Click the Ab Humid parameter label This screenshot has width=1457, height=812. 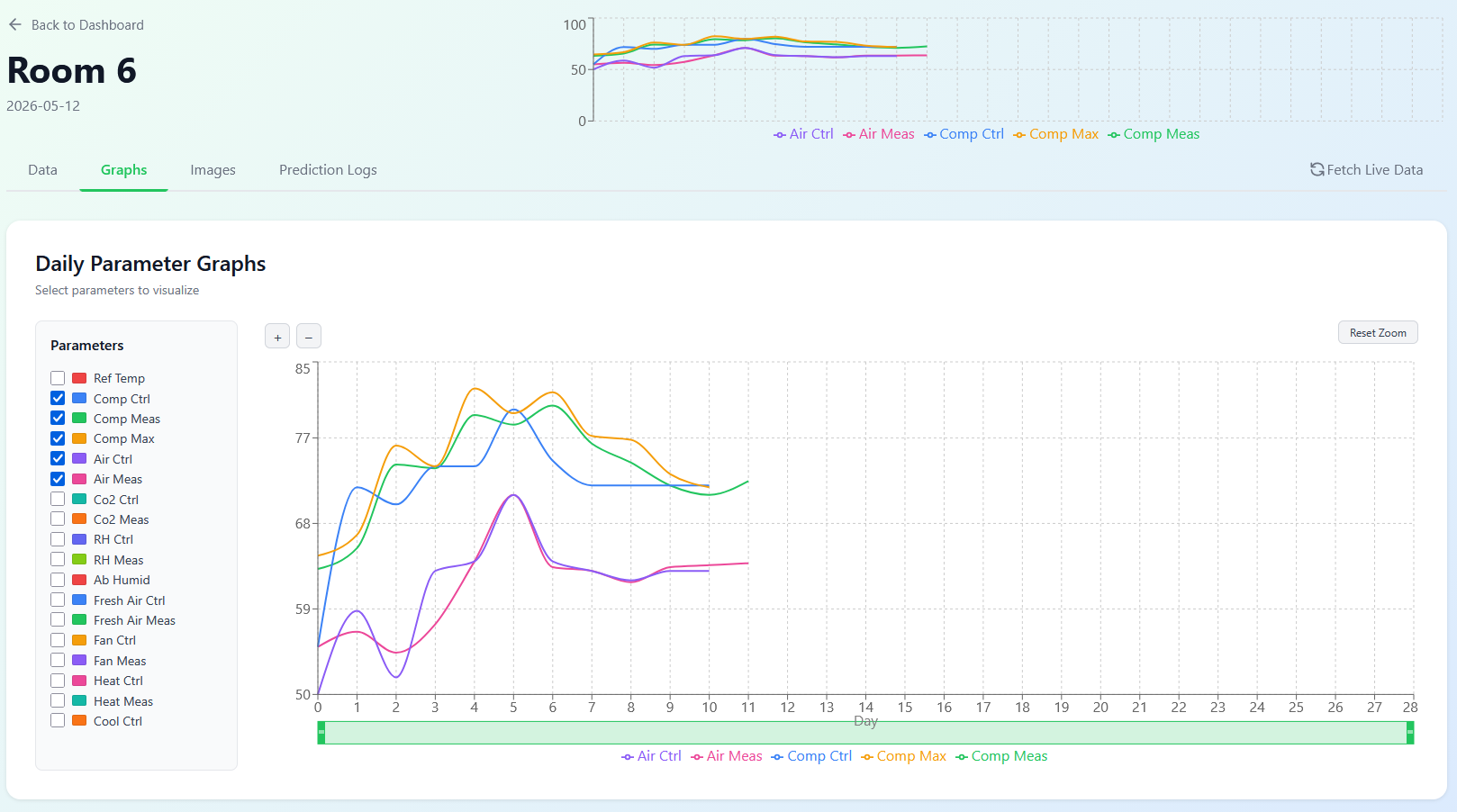point(122,580)
